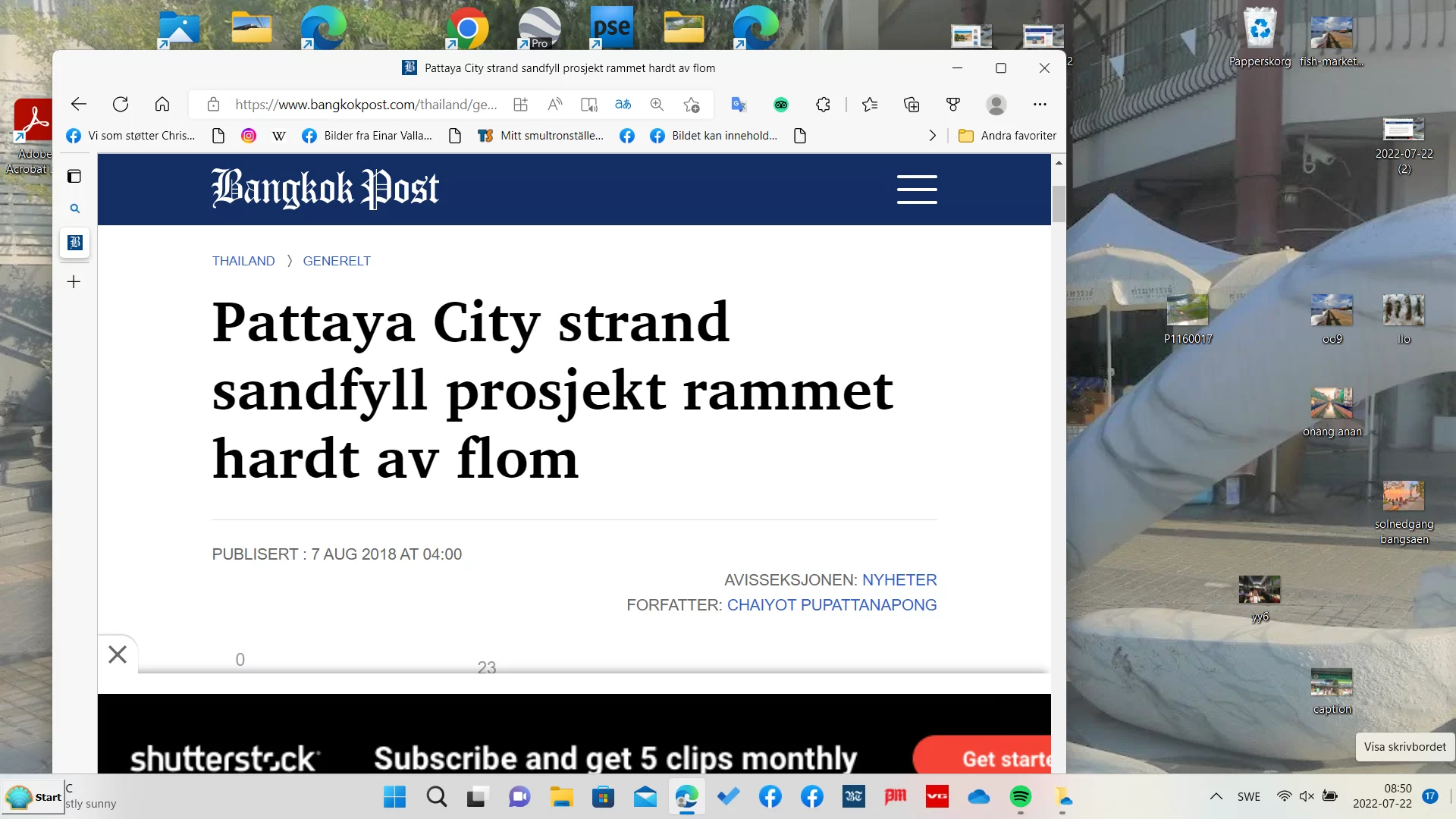This screenshot has width=1456, height=819.
Task: Click the NYHETER section link
Action: (x=899, y=580)
